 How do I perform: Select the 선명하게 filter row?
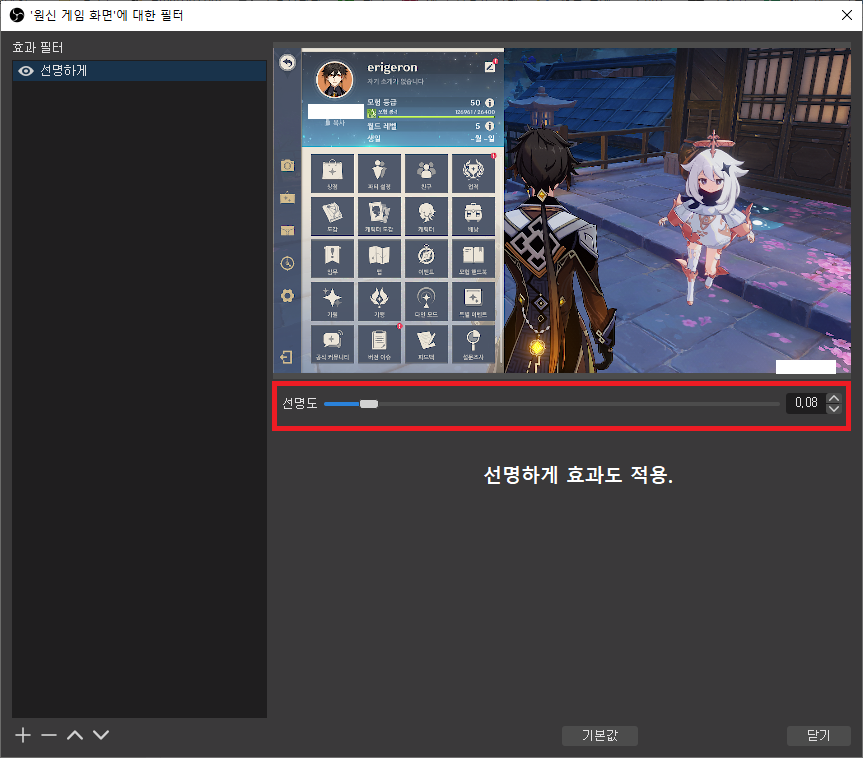(139, 71)
